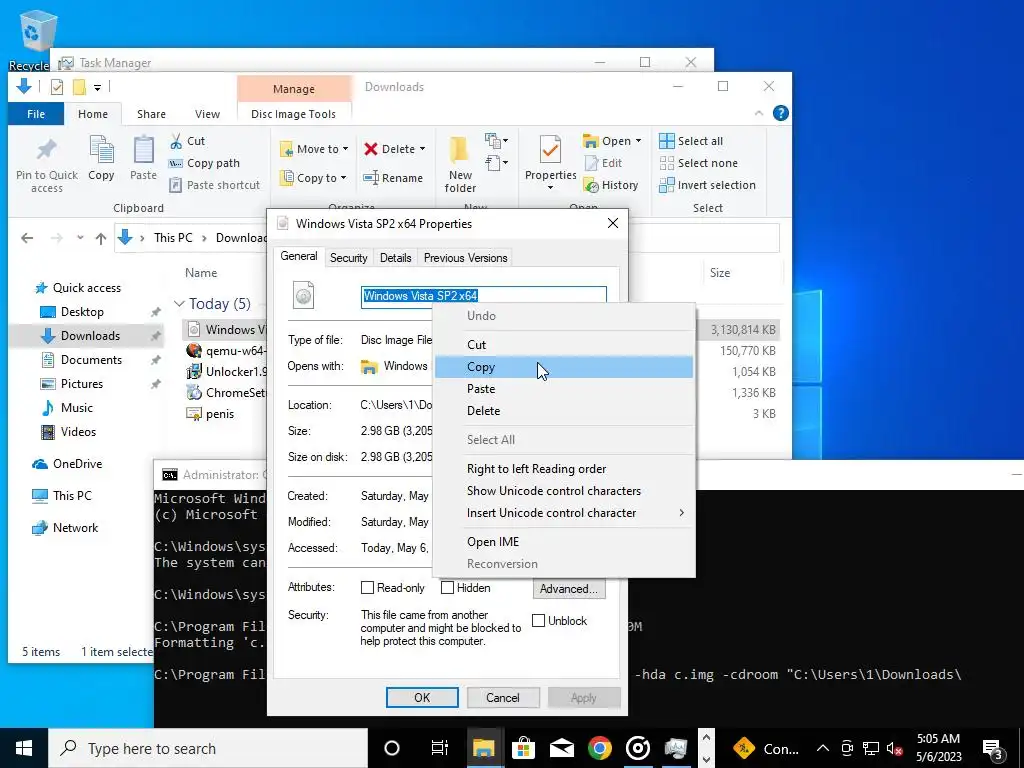Click Copy path in the ribbon
Image resolution: width=1024 pixels, height=768 pixels.
point(204,163)
